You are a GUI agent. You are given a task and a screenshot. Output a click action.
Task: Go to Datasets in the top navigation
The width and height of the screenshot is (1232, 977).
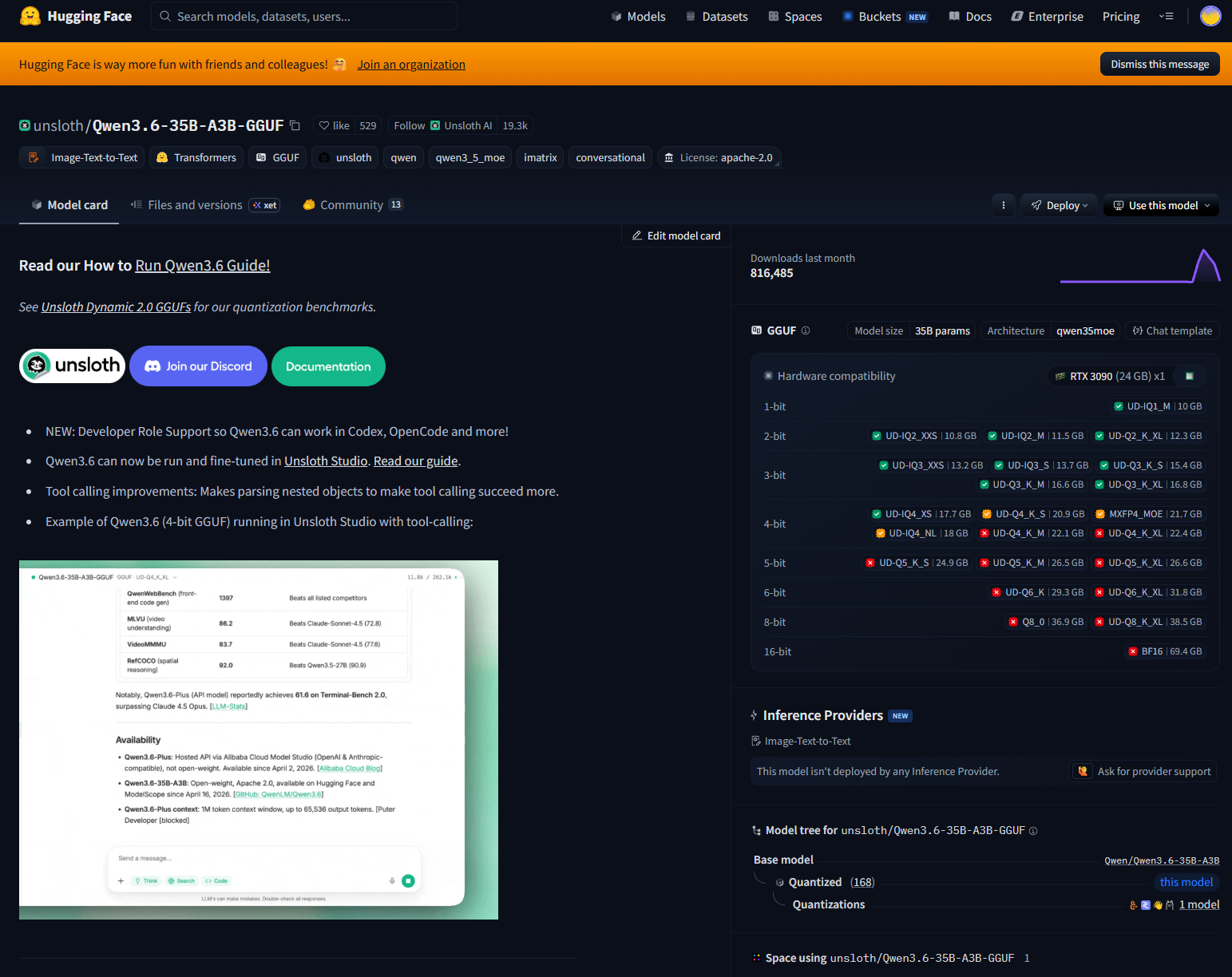(716, 16)
